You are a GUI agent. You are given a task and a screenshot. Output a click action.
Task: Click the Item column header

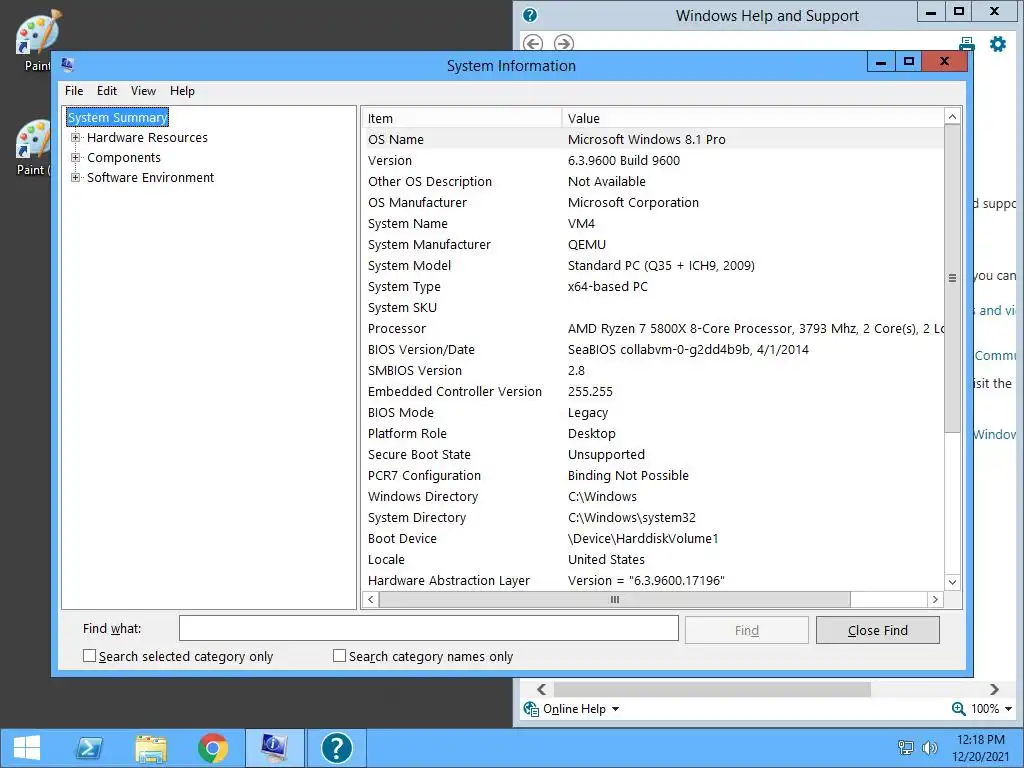click(x=462, y=118)
